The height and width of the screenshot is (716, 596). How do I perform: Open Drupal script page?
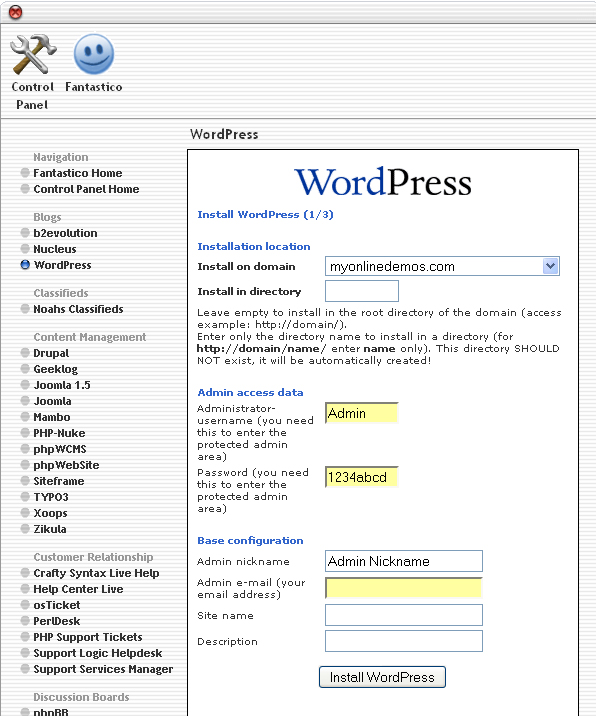[x=51, y=353]
